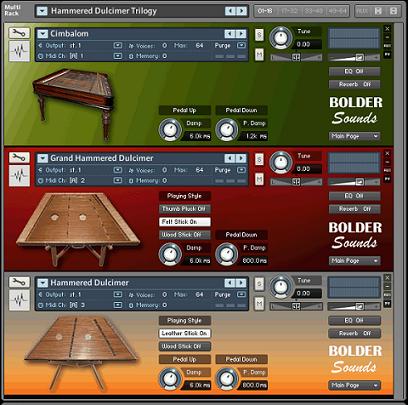Image resolution: width=408 pixels, height=405 pixels.
Task: Adjust Cimbalom pan slider
Action: (x=296, y=57)
